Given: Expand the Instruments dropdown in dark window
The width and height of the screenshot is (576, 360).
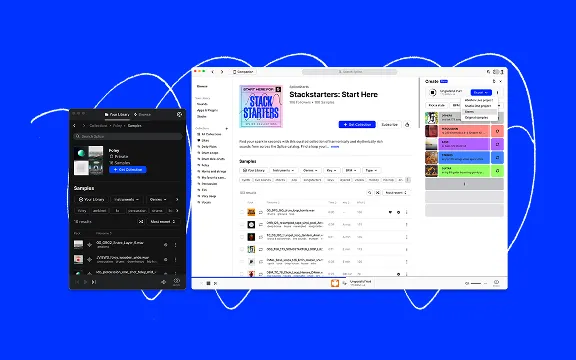Looking at the screenshot, I should tap(126, 199).
